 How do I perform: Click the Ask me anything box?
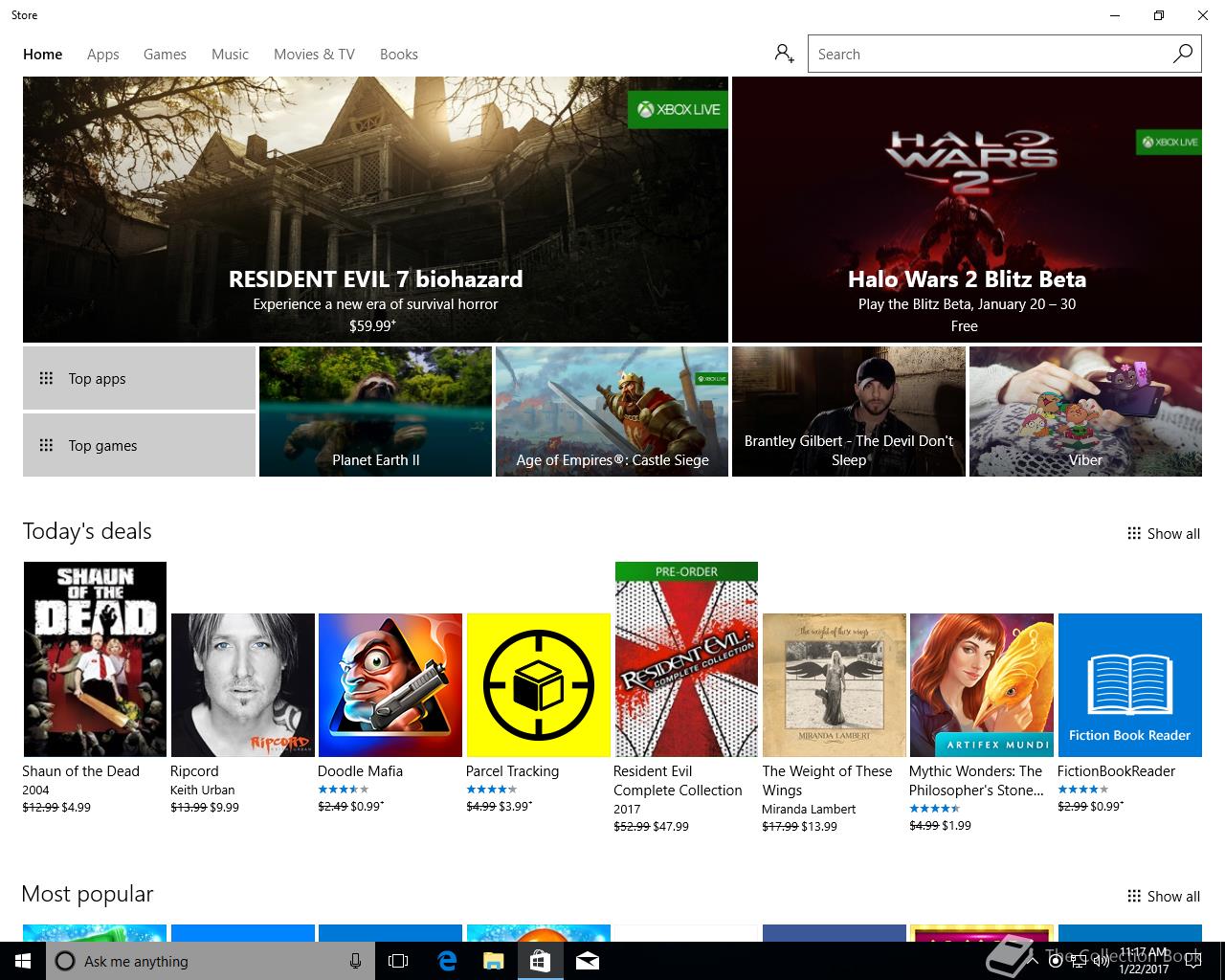[210, 961]
